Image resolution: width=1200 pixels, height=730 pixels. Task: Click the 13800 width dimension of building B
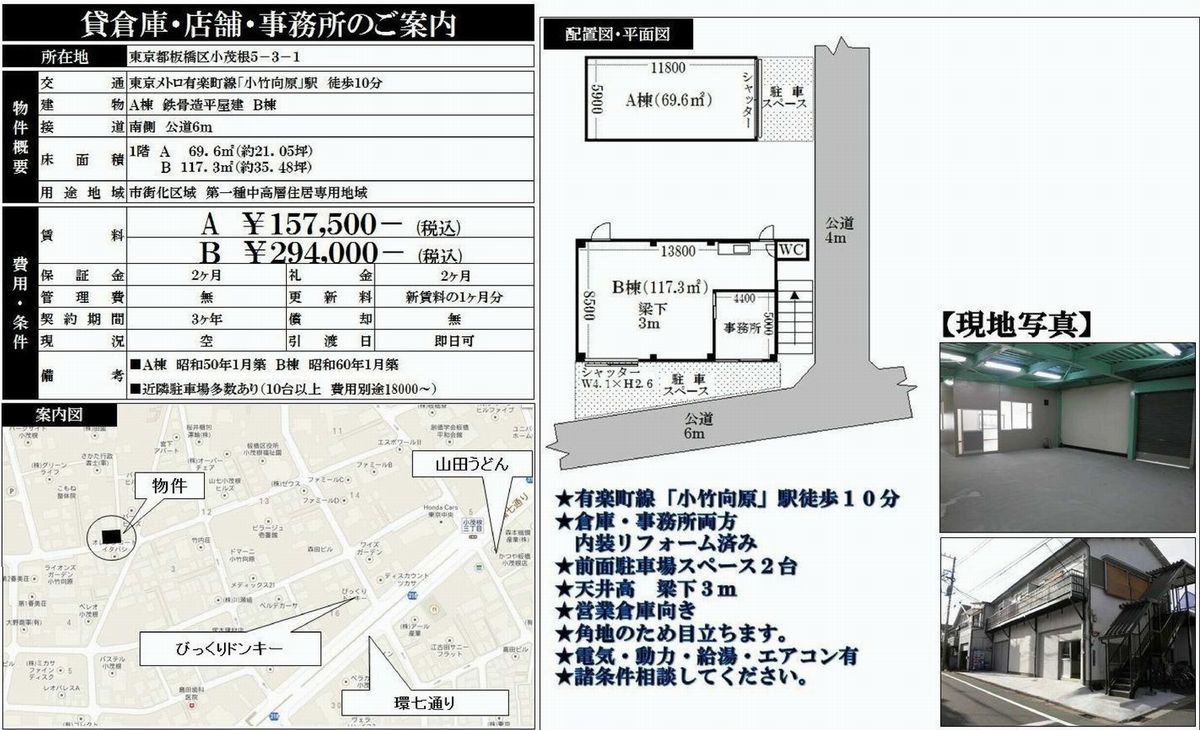click(678, 250)
